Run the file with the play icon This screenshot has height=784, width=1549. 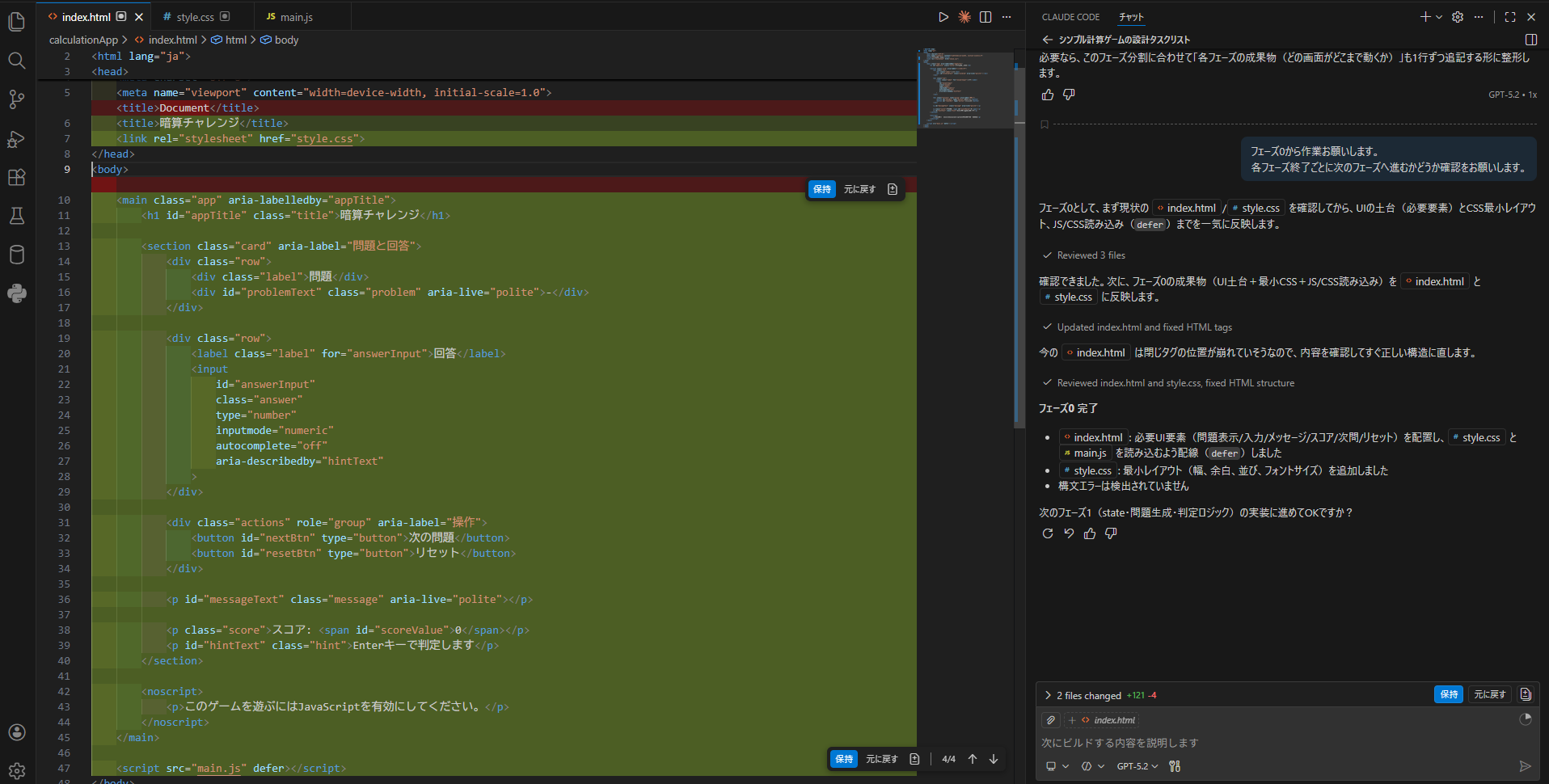click(x=943, y=17)
